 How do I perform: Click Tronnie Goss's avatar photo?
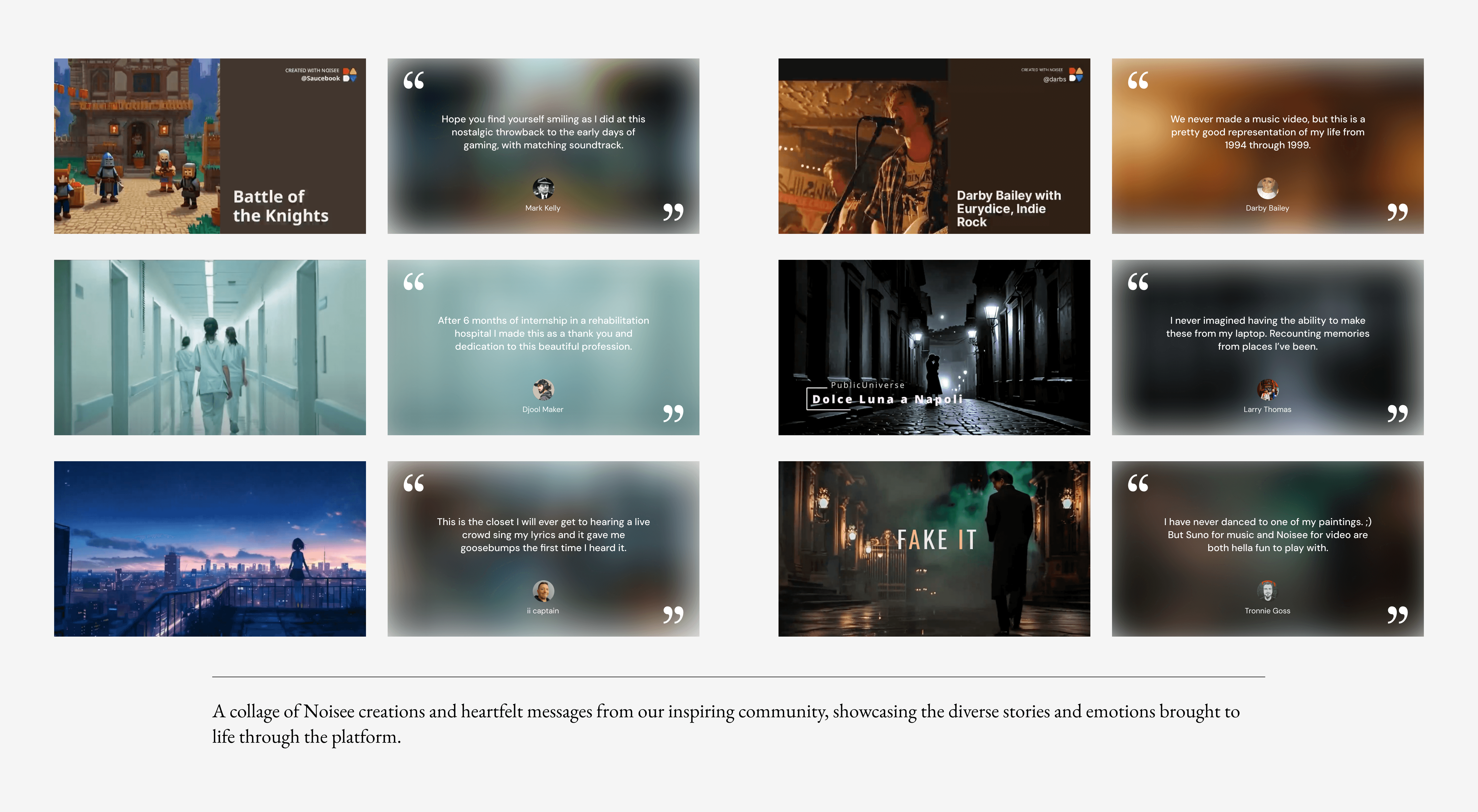tap(1267, 591)
